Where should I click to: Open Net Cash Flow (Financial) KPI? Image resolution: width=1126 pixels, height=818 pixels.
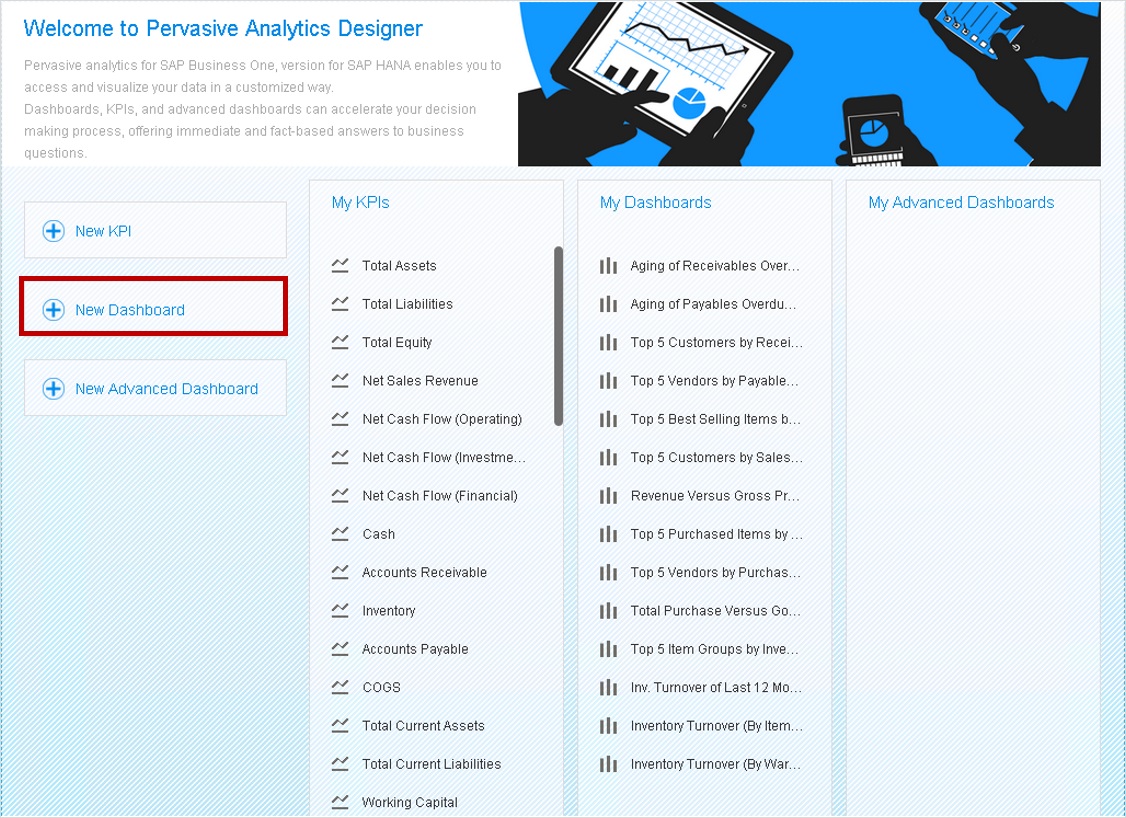coord(439,496)
